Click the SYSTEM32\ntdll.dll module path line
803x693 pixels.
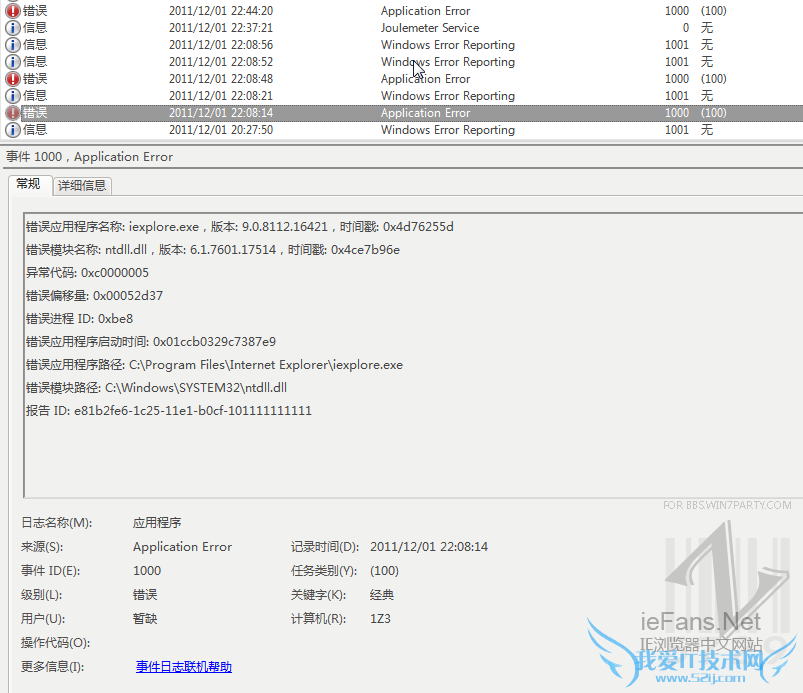pos(156,388)
